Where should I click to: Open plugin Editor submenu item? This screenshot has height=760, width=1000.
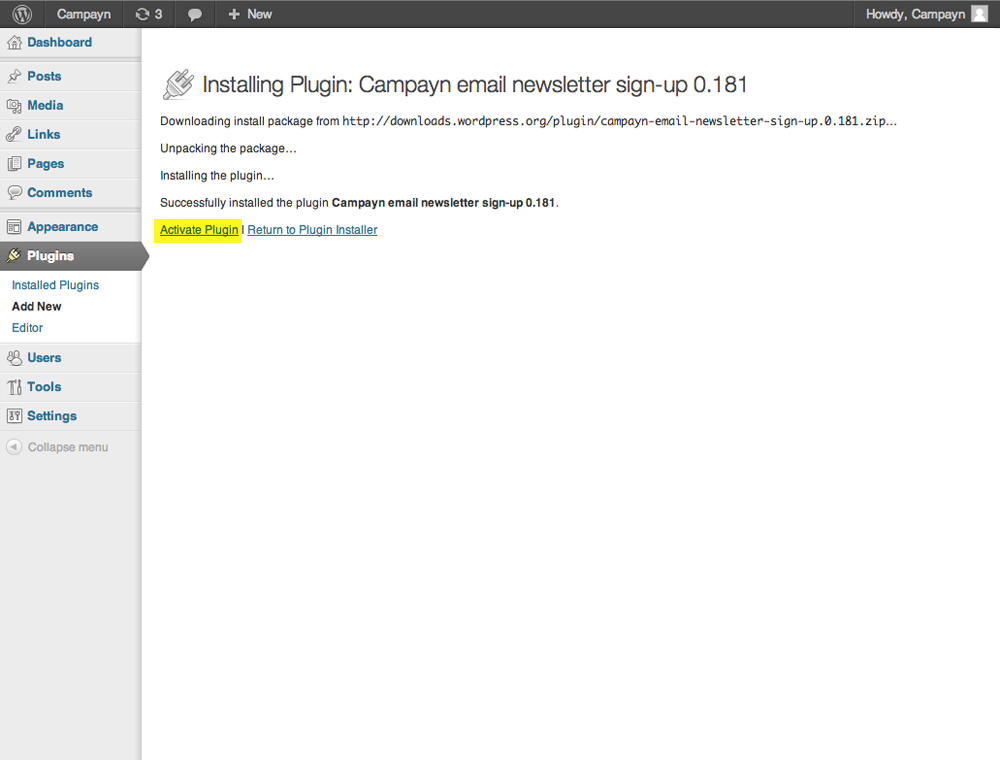(x=27, y=328)
